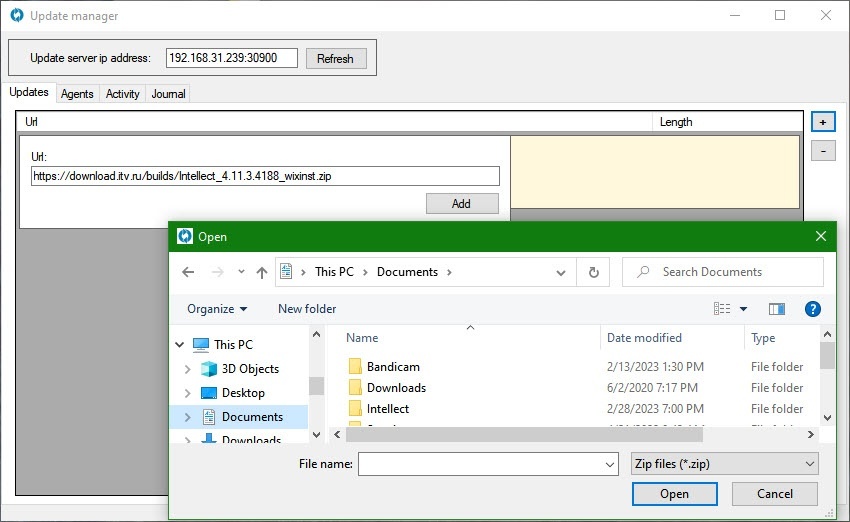Toggle the preview pane icon
The height and width of the screenshot is (522, 850).
[776, 309]
